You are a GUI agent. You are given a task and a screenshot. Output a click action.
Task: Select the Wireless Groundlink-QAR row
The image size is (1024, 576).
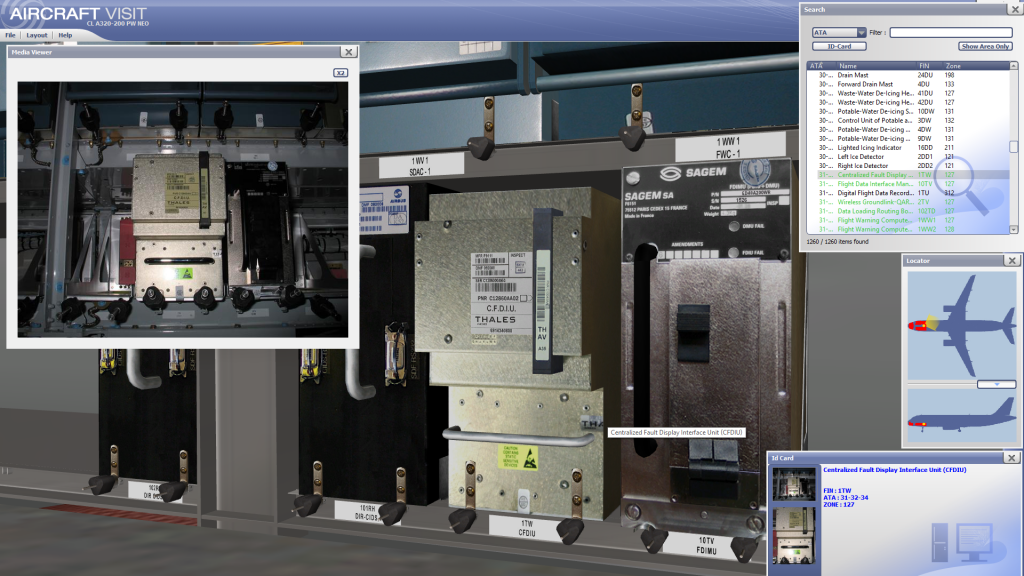(908, 202)
